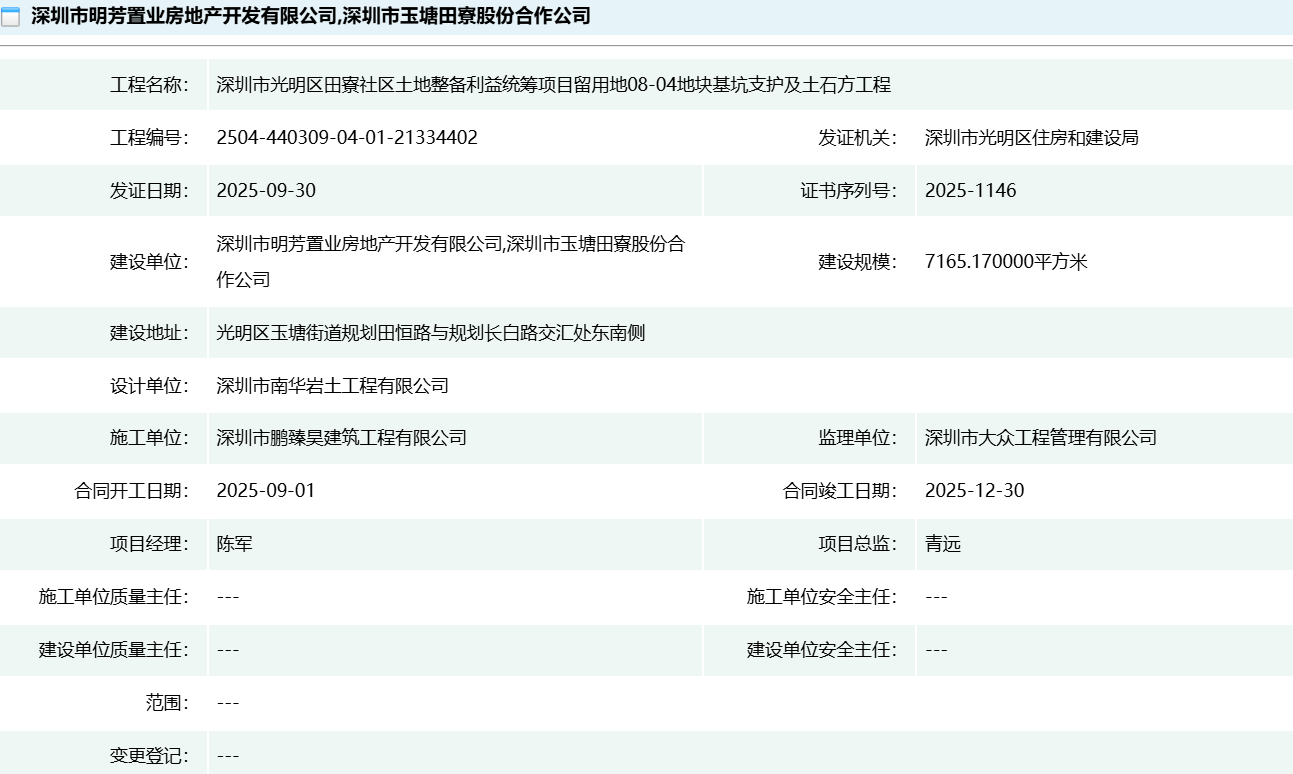
Task: Select the issue date 2025-09-30
Action: pyautogui.click(x=266, y=191)
